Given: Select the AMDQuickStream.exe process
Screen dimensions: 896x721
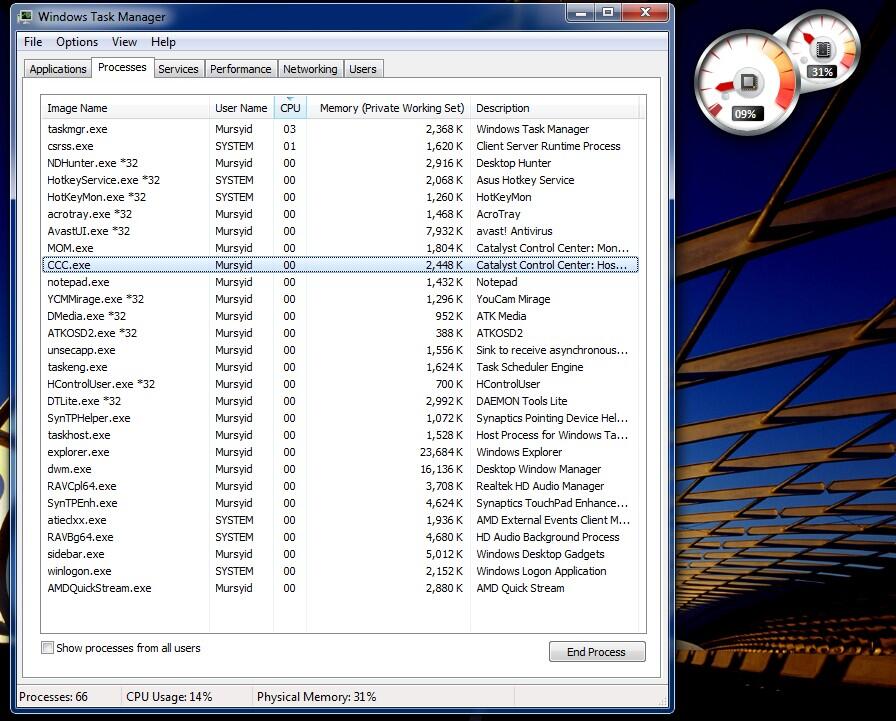Looking at the screenshot, I should (341, 588).
